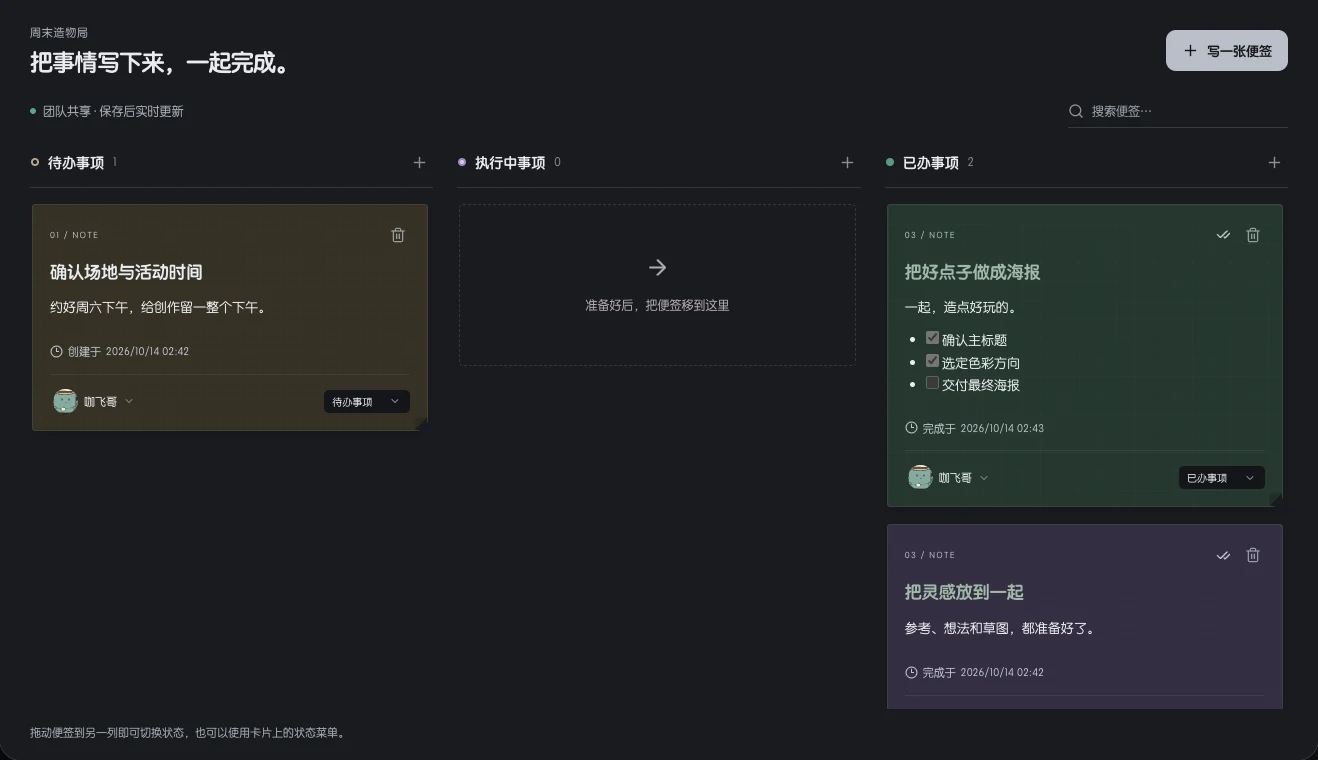Image resolution: width=1318 pixels, height=760 pixels.
Task: Click the text 参考、想法和草图，都准备好了。
Action: (1001, 629)
